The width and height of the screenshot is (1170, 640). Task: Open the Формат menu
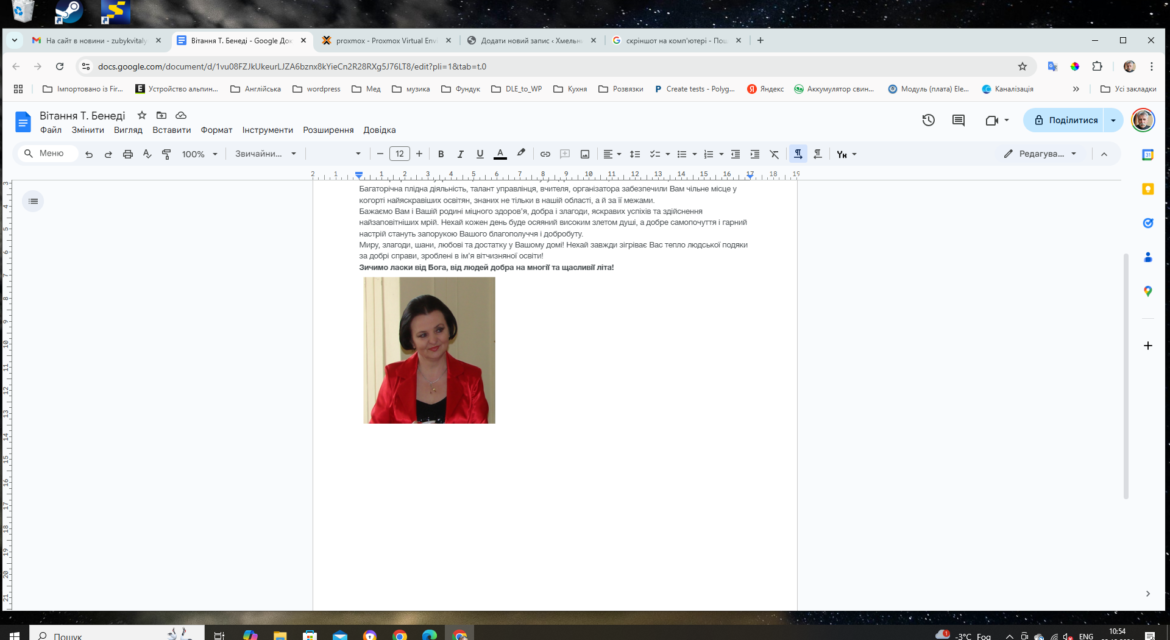coord(216,130)
